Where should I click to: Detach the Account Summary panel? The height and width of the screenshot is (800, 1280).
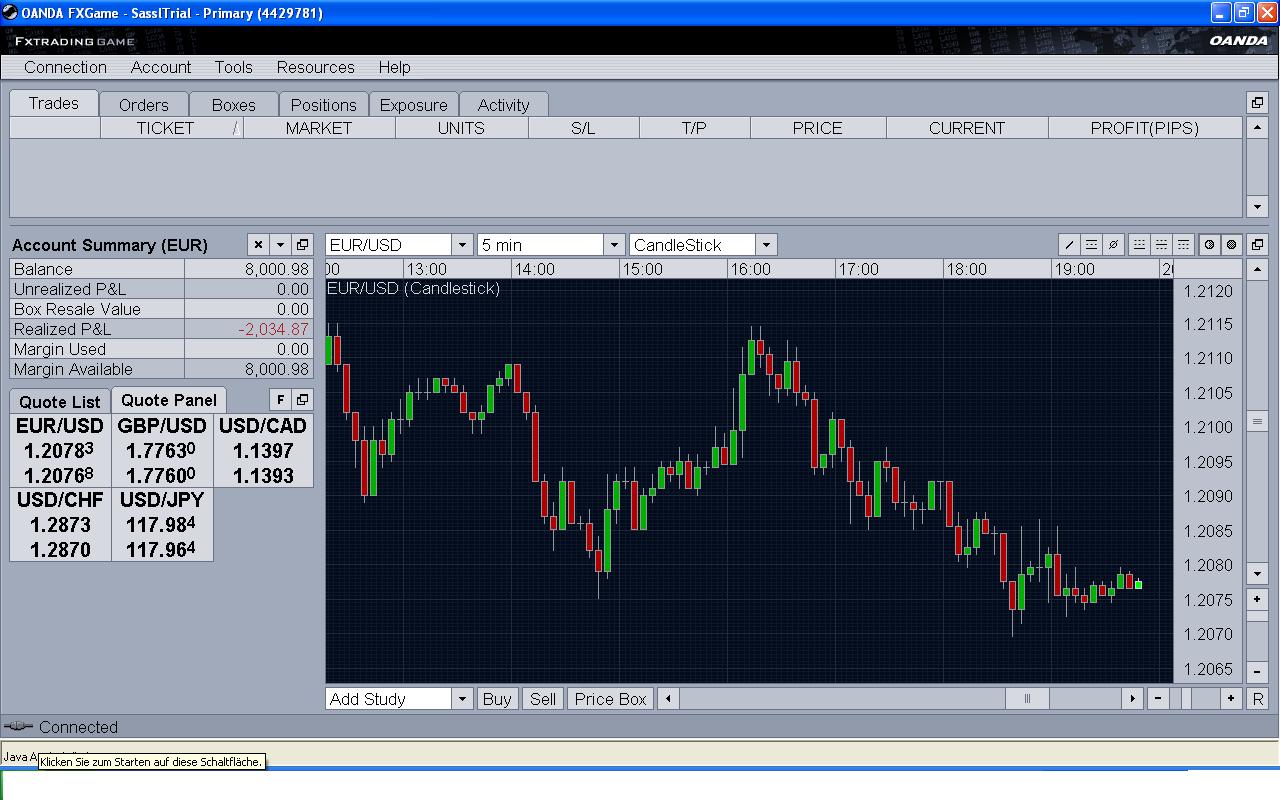click(302, 245)
